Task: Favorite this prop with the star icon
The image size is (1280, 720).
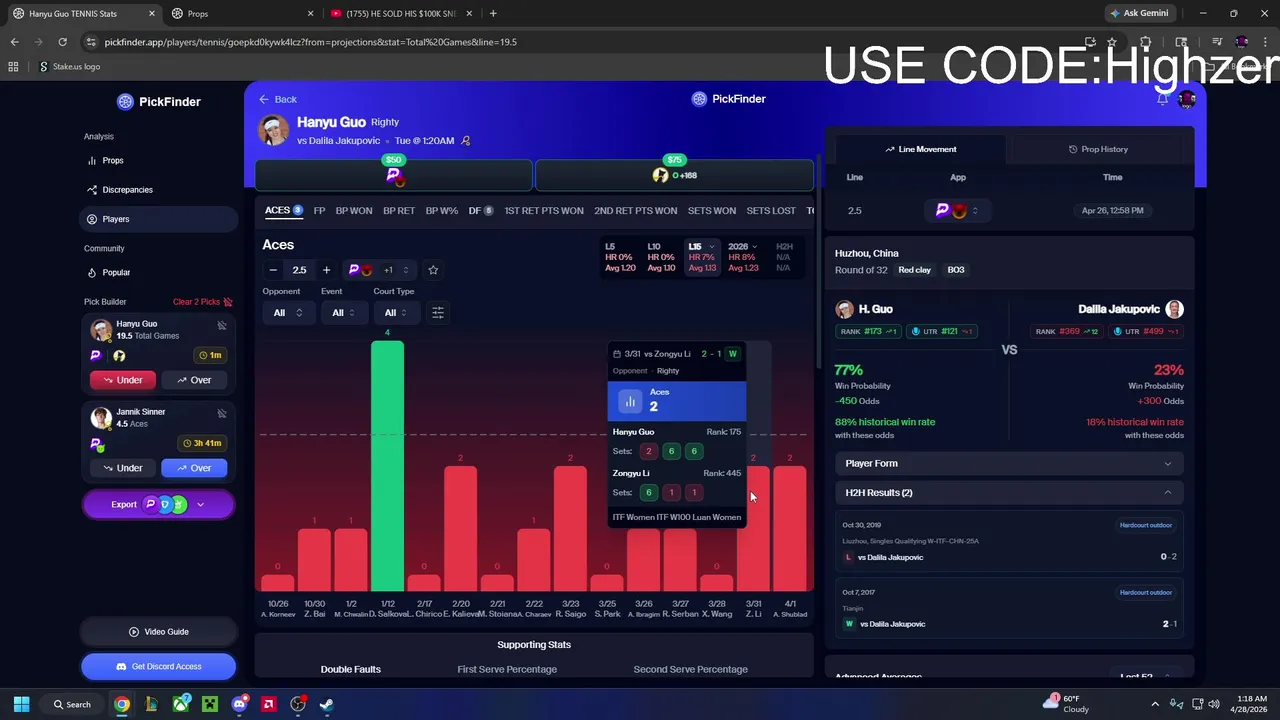Action: (x=433, y=270)
